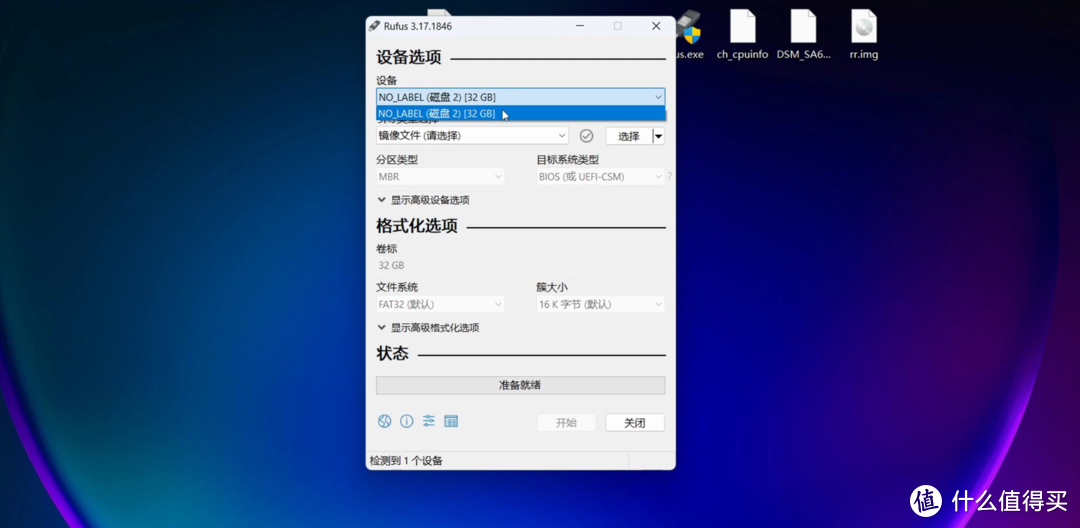Open the 分区类型 MBR dropdown
This screenshot has height=528, width=1080.
point(440,177)
